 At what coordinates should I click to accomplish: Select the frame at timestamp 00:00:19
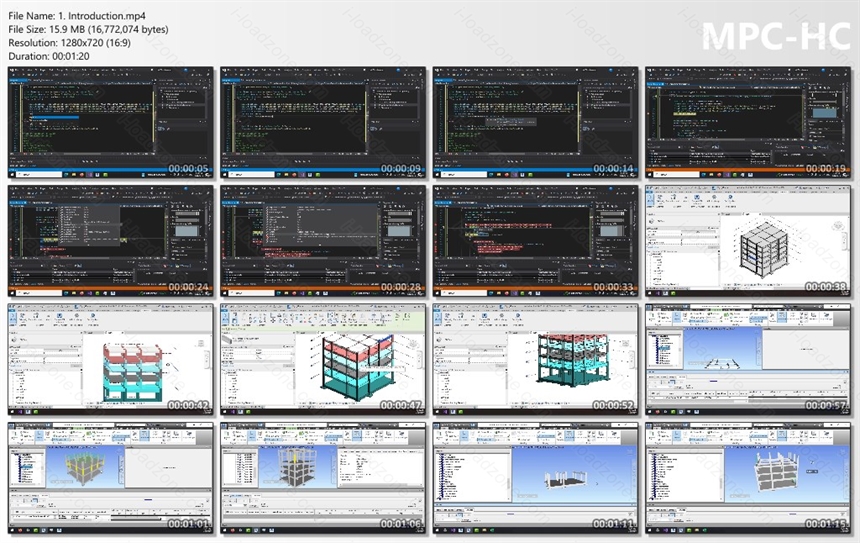coord(748,122)
